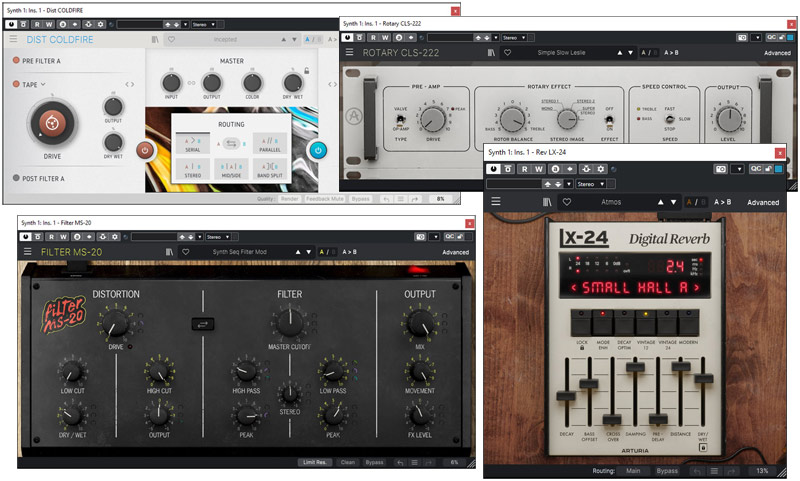
Task: Toggle the Post Filter A switch
Action: point(16,177)
